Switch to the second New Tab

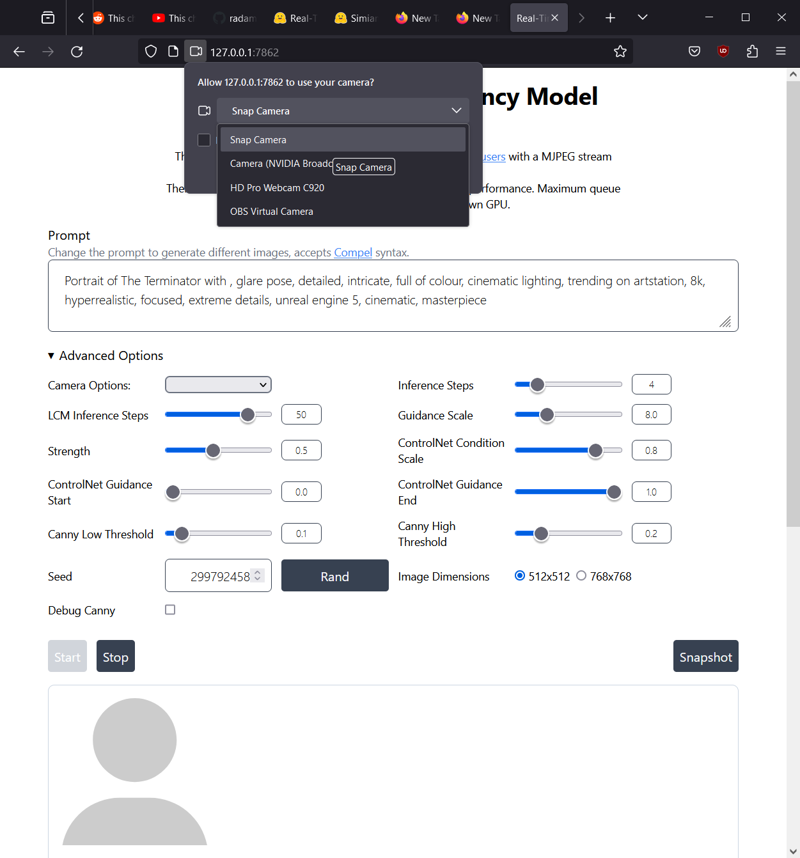478,18
